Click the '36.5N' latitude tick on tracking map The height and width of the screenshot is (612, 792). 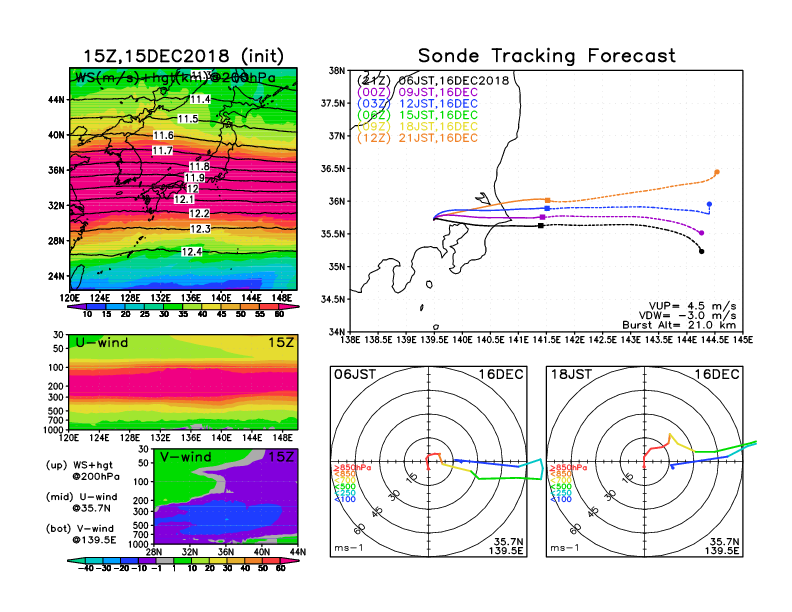click(x=333, y=169)
